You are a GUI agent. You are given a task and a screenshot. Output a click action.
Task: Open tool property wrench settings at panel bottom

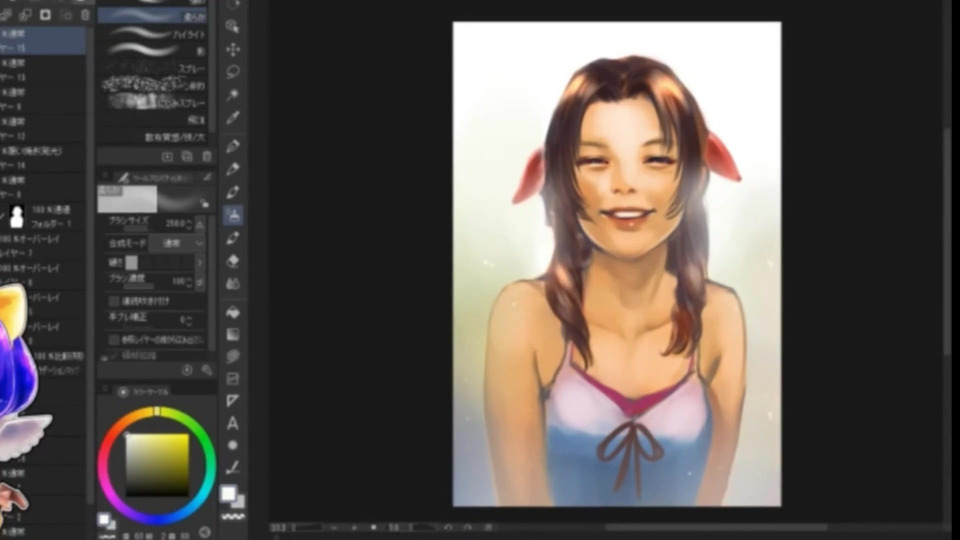(x=207, y=370)
